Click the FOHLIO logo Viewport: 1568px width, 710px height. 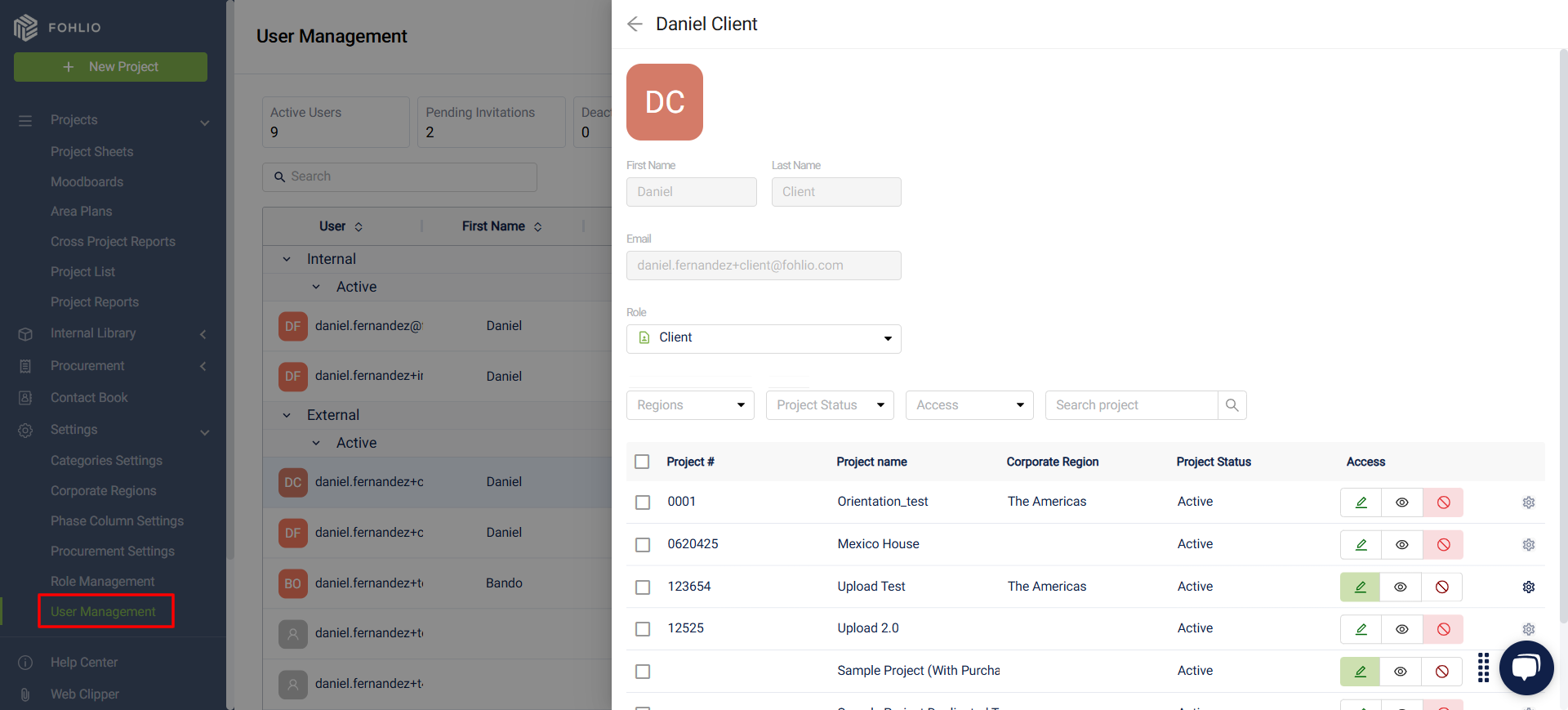(x=57, y=27)
